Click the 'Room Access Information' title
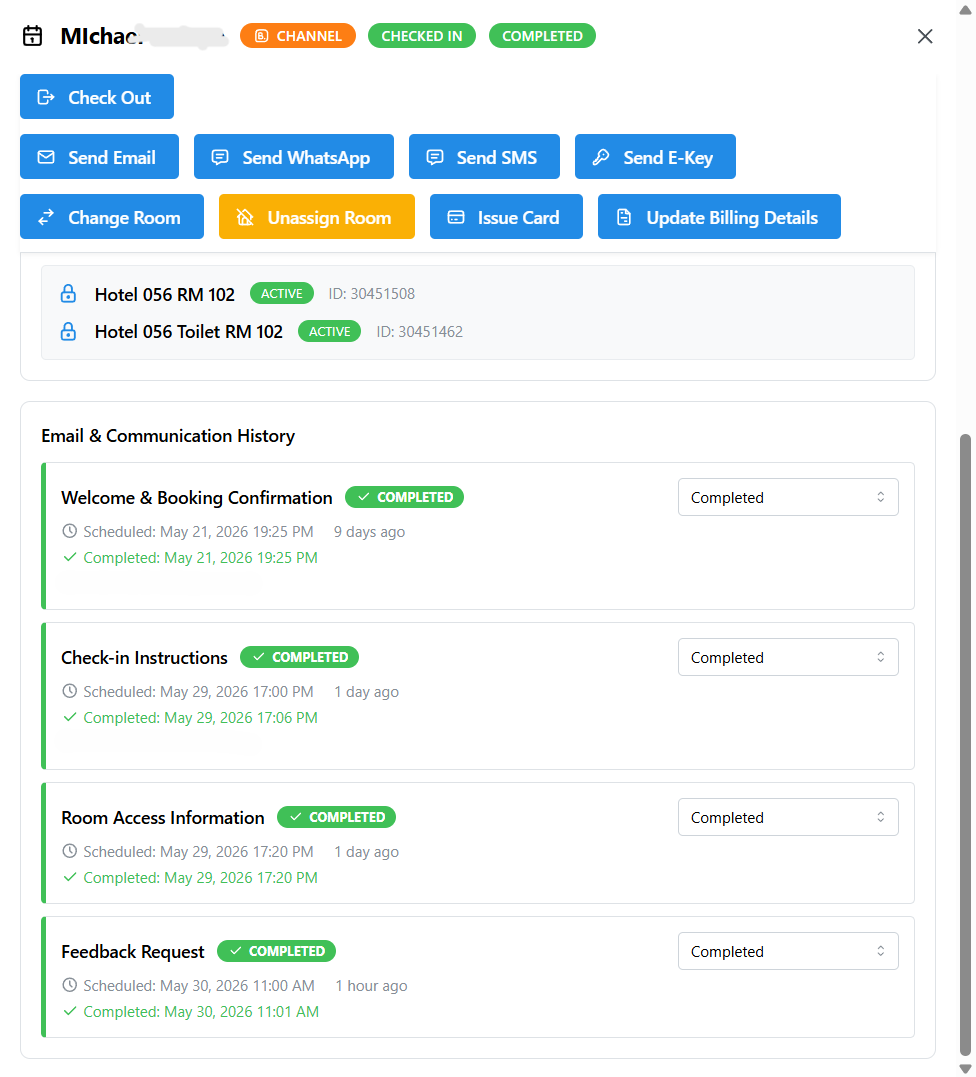The image size is (976, 1077). 163,818
